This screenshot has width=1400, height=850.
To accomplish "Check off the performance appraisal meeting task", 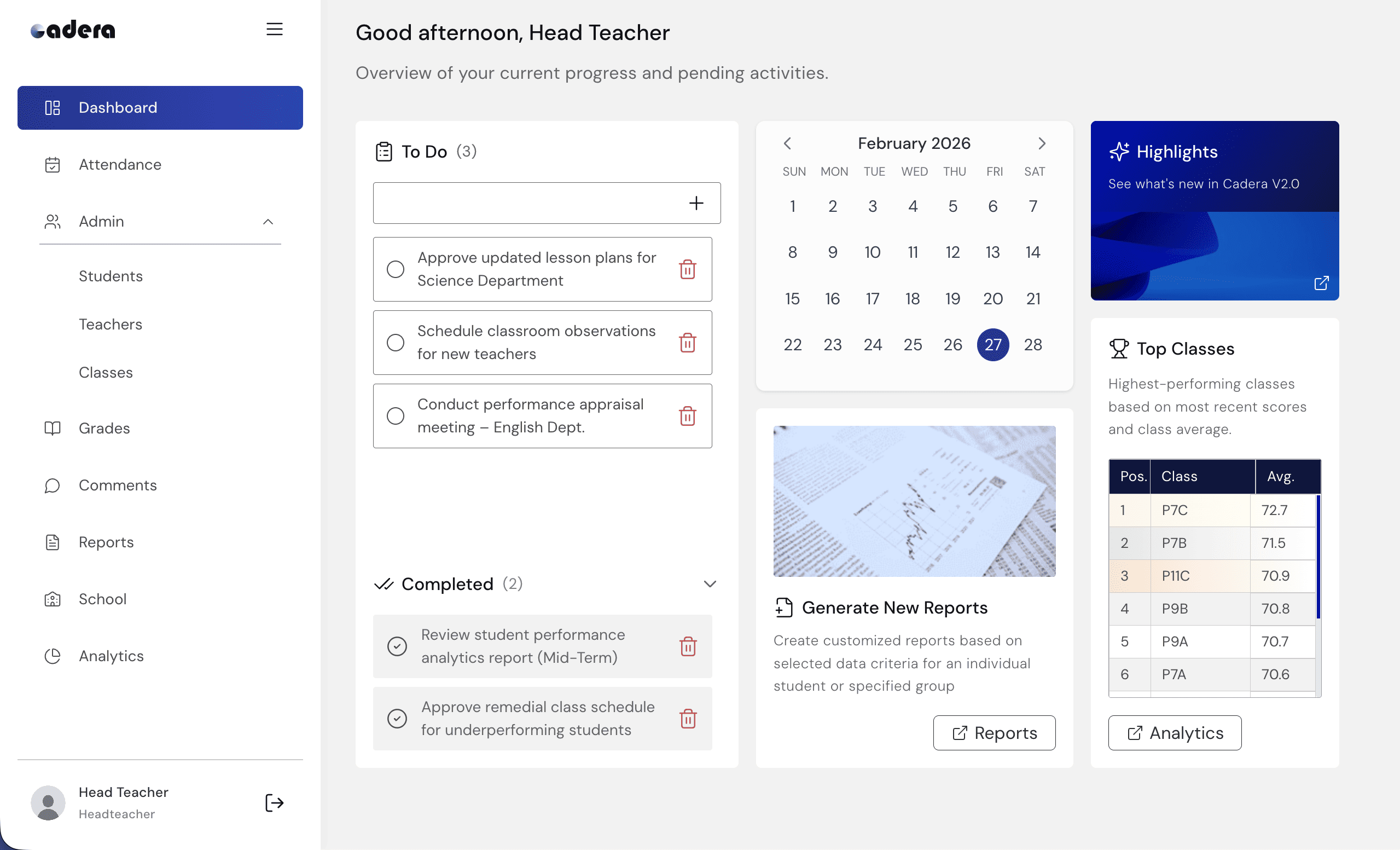I will click(x=396, y=415).
